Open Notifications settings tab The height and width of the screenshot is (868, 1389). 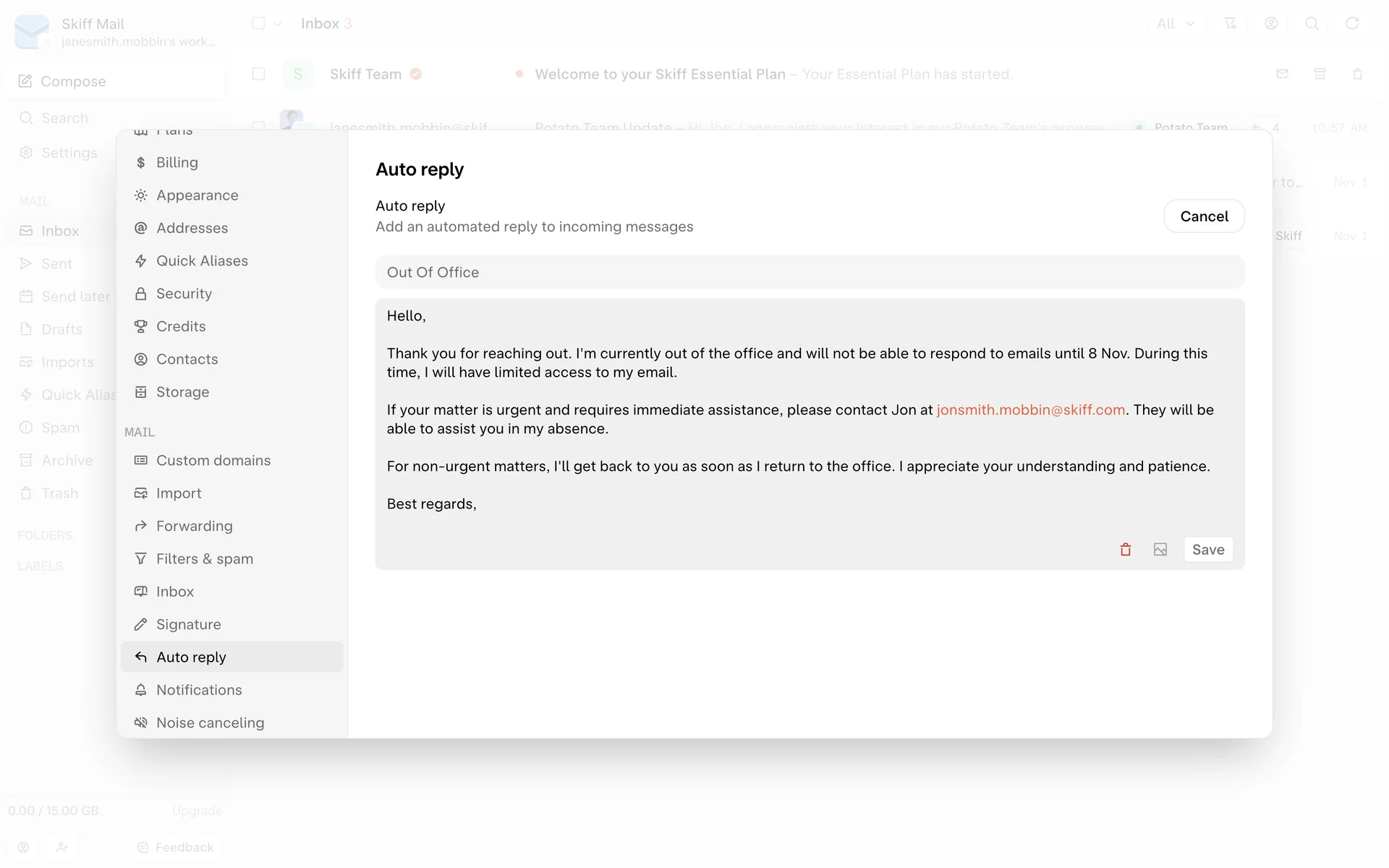[199, 690]
